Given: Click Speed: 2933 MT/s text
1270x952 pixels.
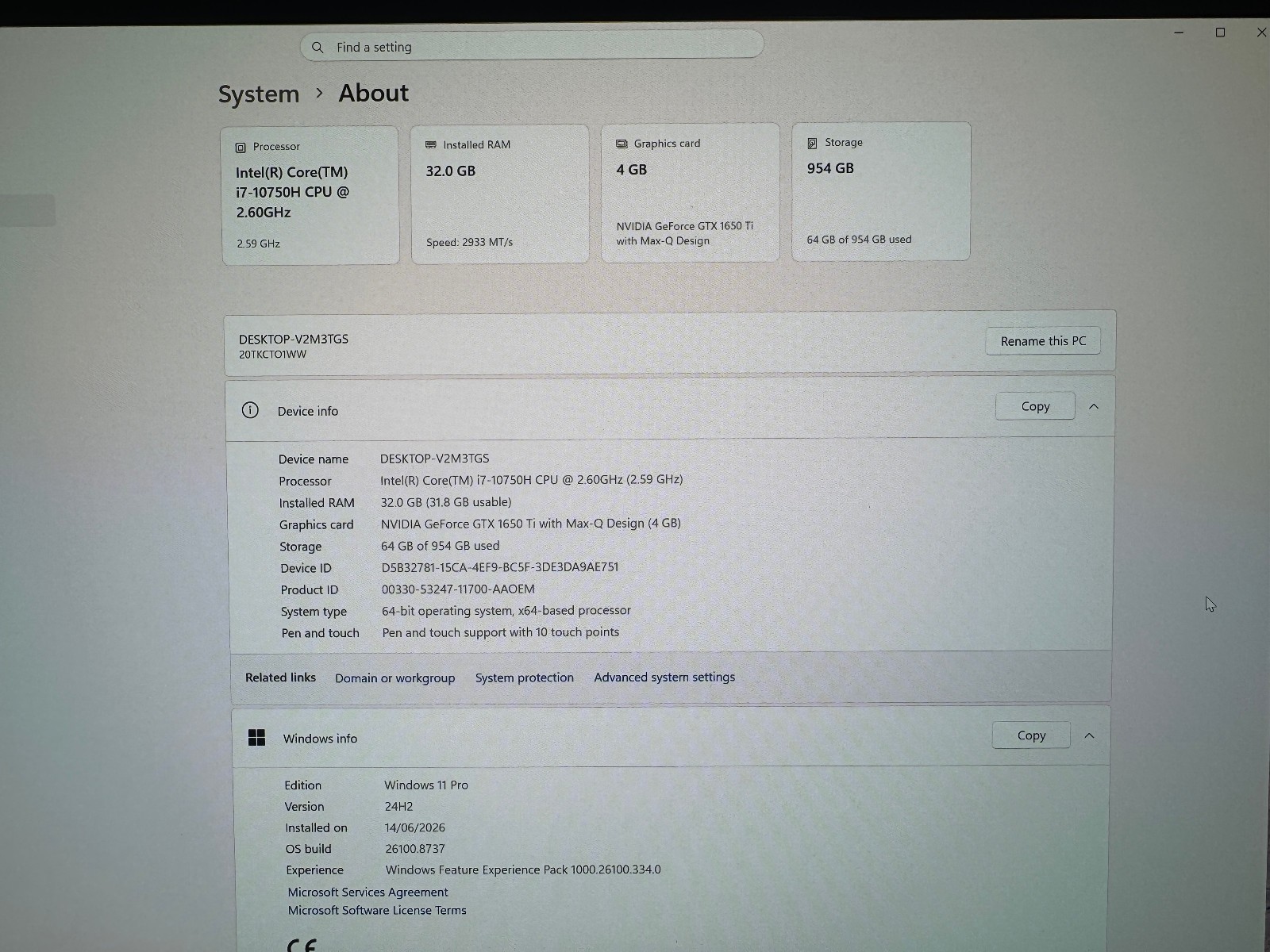Looking at the screenshot, I should (x=469, y=242).
